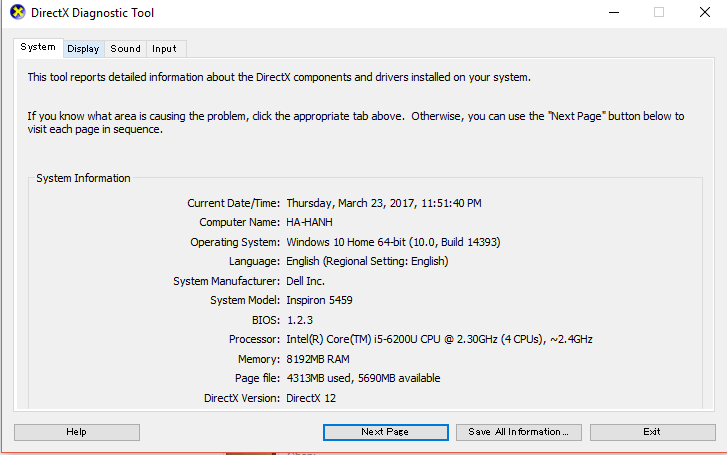Select the Windows 10 Home 64-bit value
727x455 pixels.
[393, 242]
